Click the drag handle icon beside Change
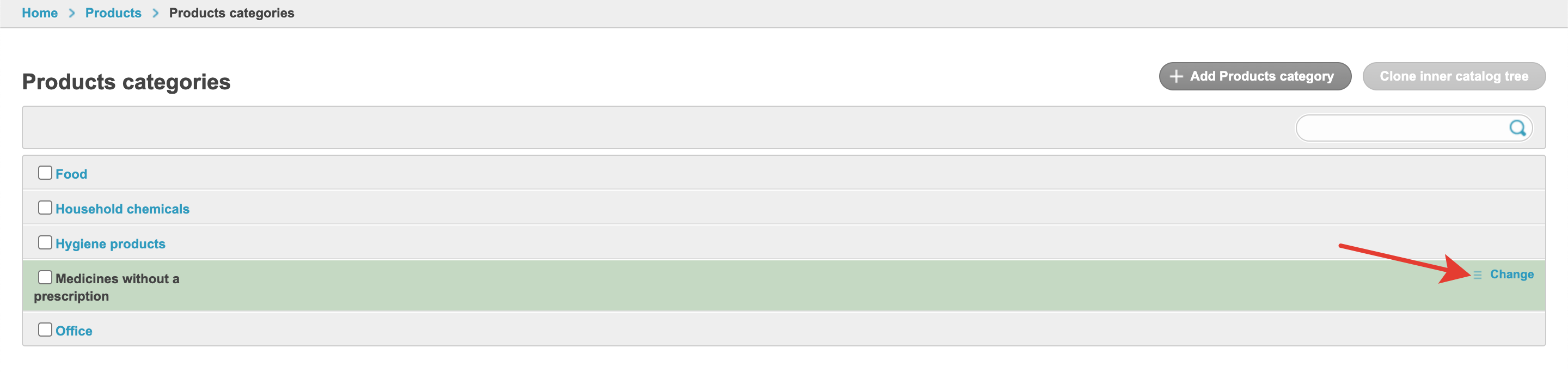The height and width of the screenshot is (372, 1568). click(1477, 275)
